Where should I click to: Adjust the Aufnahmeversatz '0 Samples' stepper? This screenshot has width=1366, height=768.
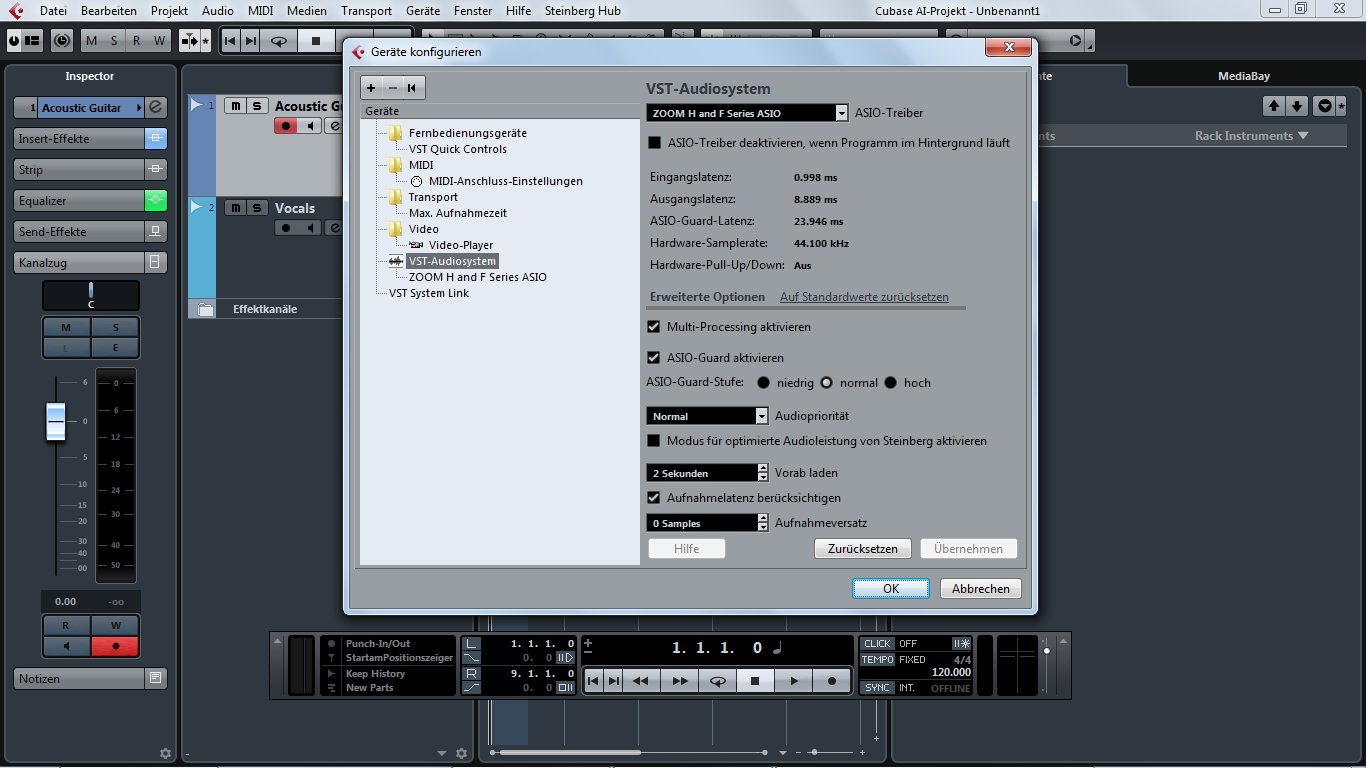(763, 523)
